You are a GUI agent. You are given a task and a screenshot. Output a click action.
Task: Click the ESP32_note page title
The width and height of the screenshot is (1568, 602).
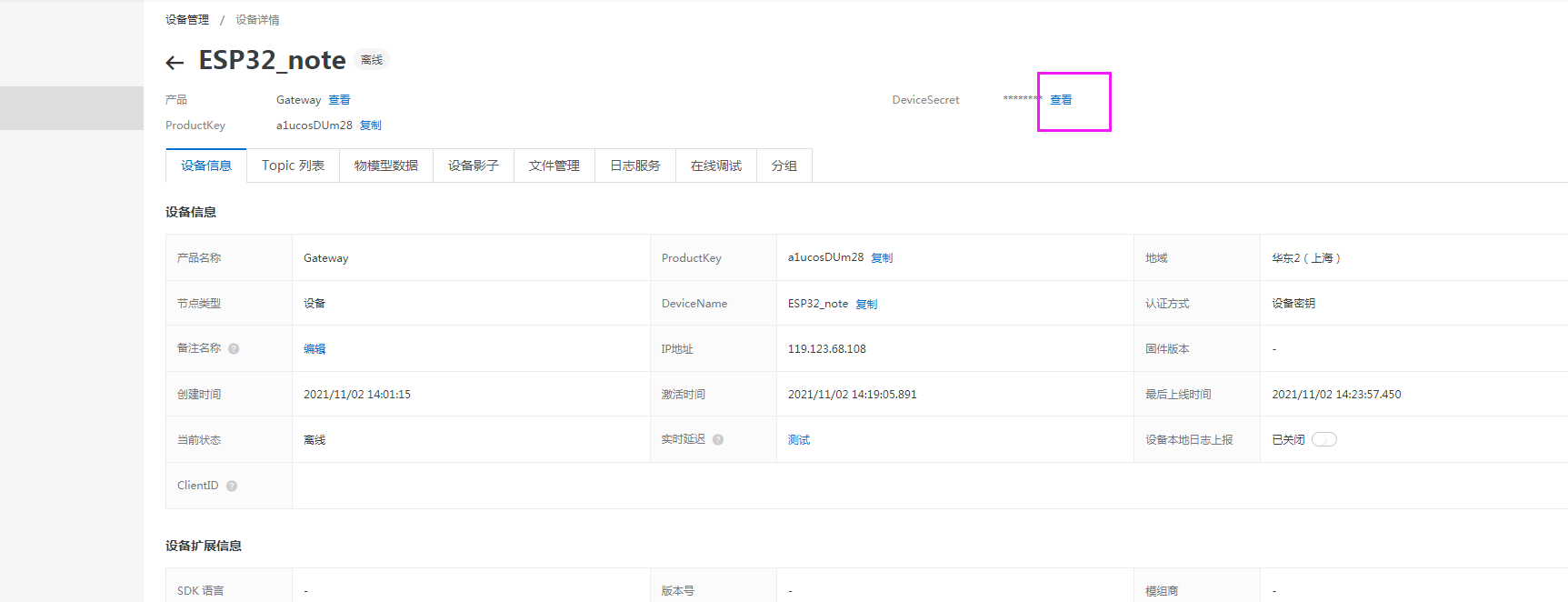(x=272, y=60)
